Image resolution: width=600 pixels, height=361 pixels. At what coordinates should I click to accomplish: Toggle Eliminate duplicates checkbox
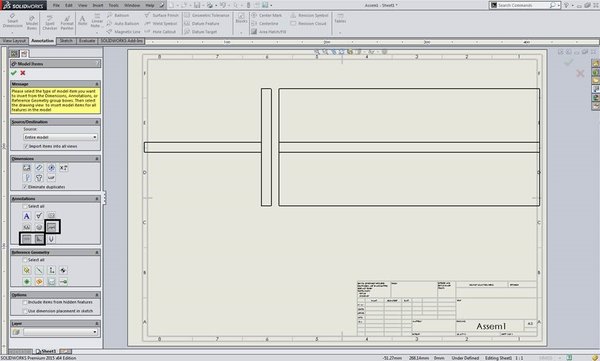tap(25, 187)
